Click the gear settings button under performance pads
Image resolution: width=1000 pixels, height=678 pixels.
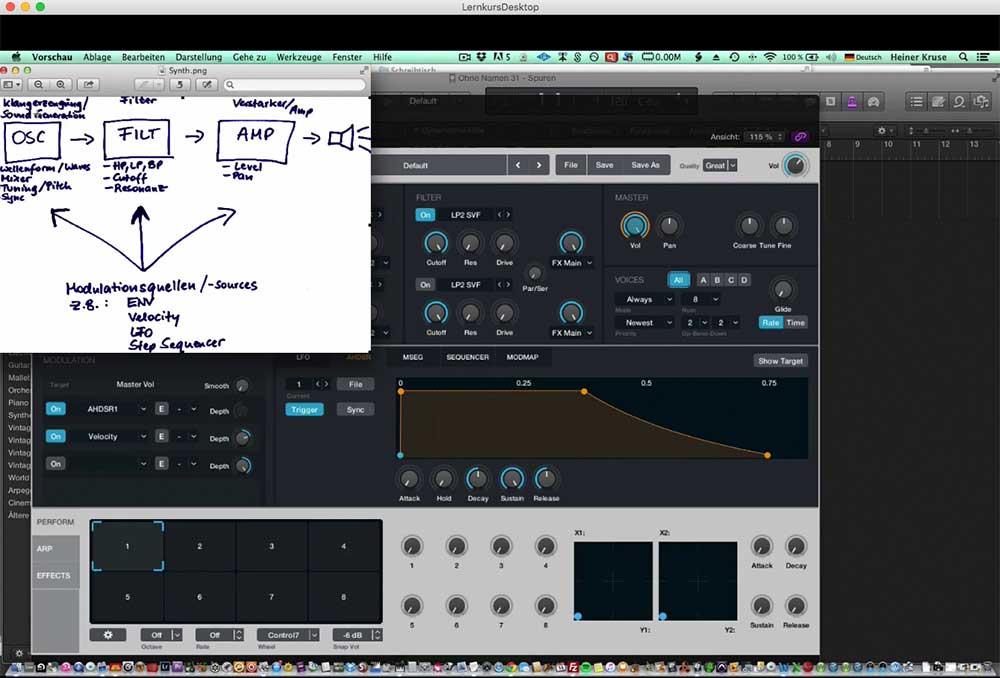point(107,635)
